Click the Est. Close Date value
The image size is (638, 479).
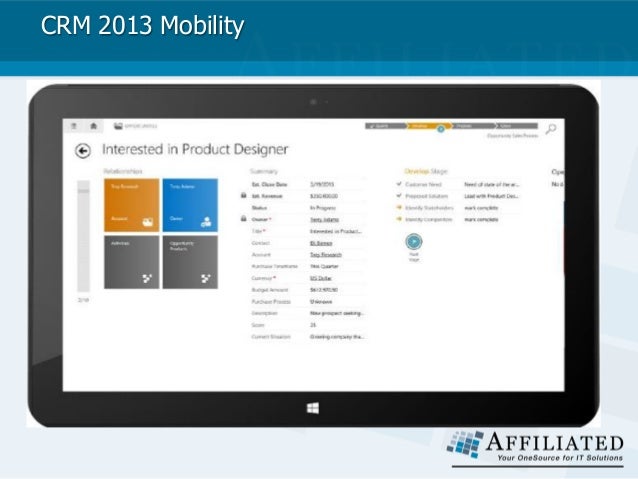click(322, 184)
